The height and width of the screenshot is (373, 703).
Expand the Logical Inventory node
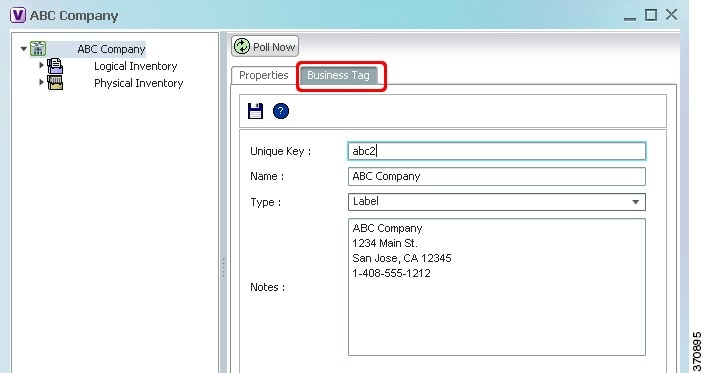click(x=41, y=65)
